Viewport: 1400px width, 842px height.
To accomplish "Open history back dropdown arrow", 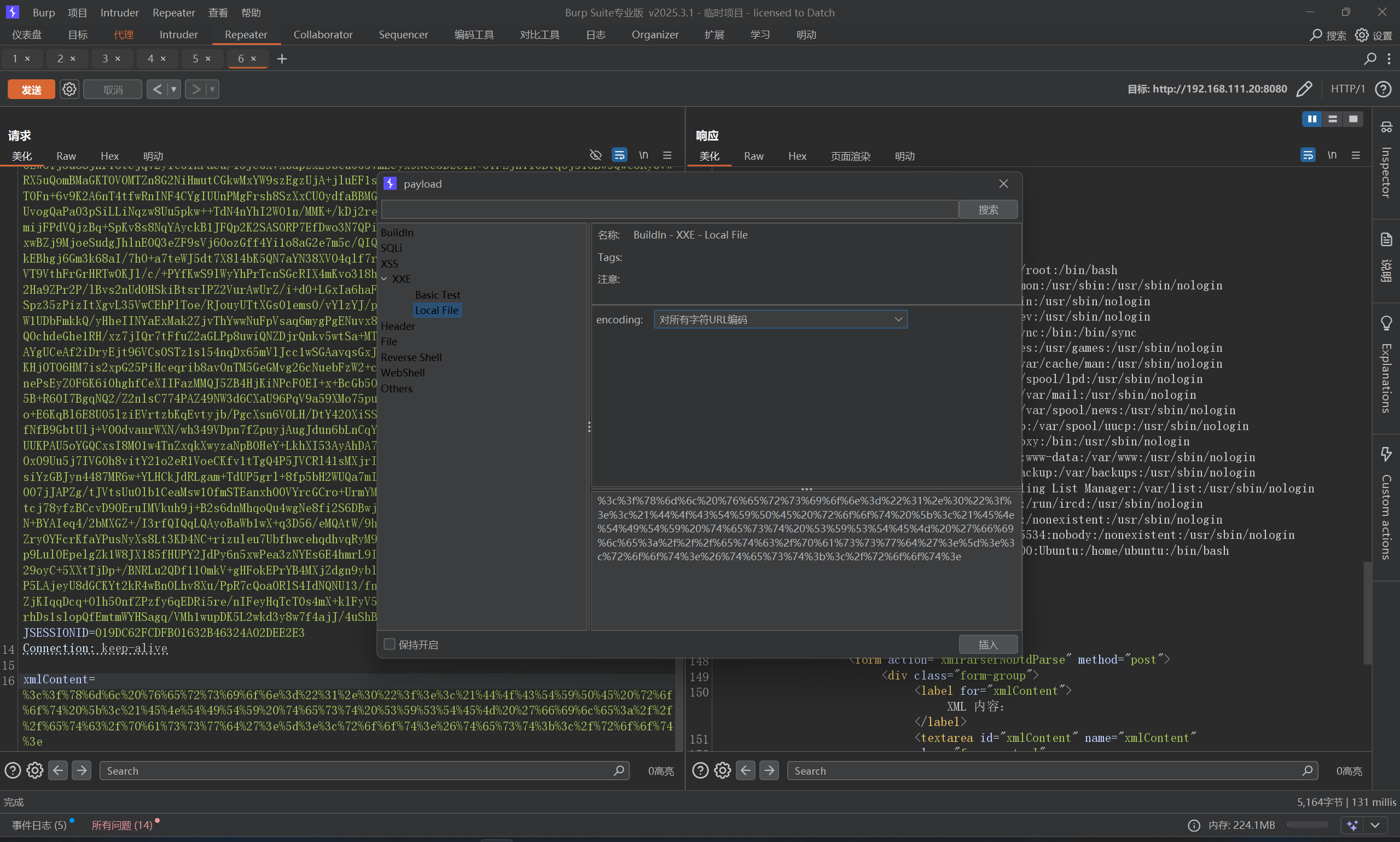I will click(173, 89).
